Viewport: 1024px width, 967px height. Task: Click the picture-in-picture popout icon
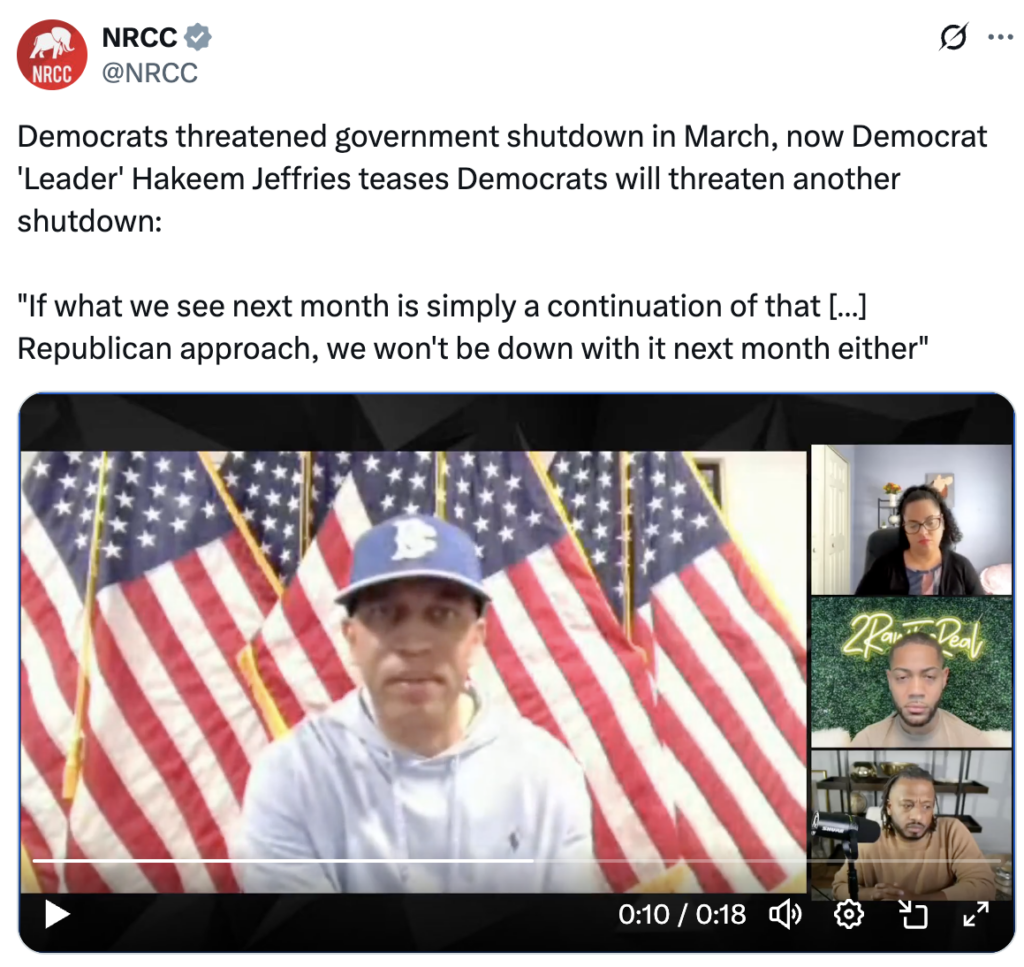[x=912, y=914]
